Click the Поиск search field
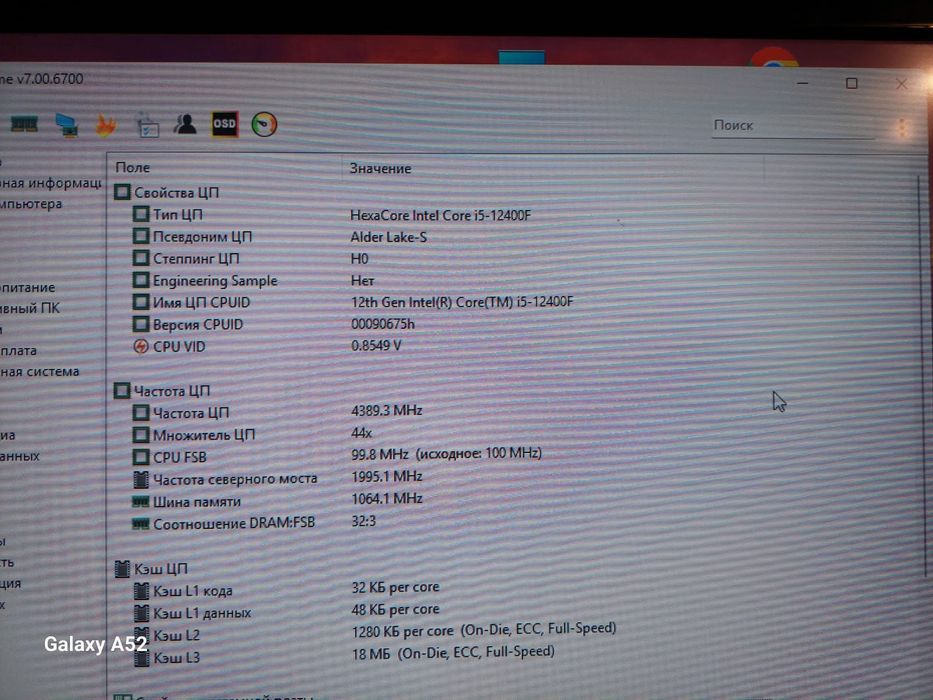The width and height of the screenshot is (933, 700). pos(793,126)
